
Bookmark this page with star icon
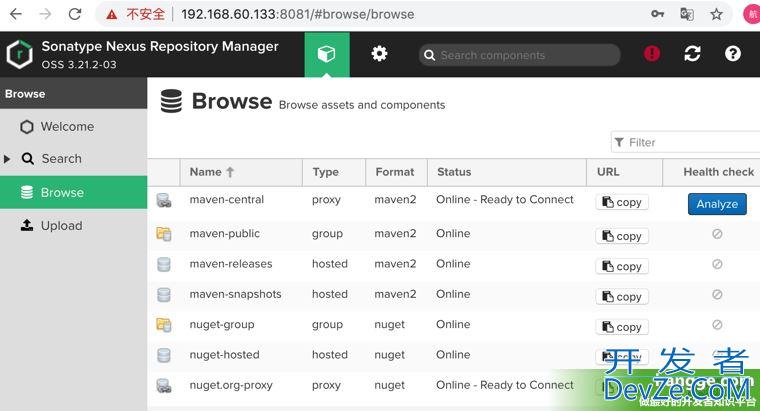pyautogui.click(x=716, y=14)
